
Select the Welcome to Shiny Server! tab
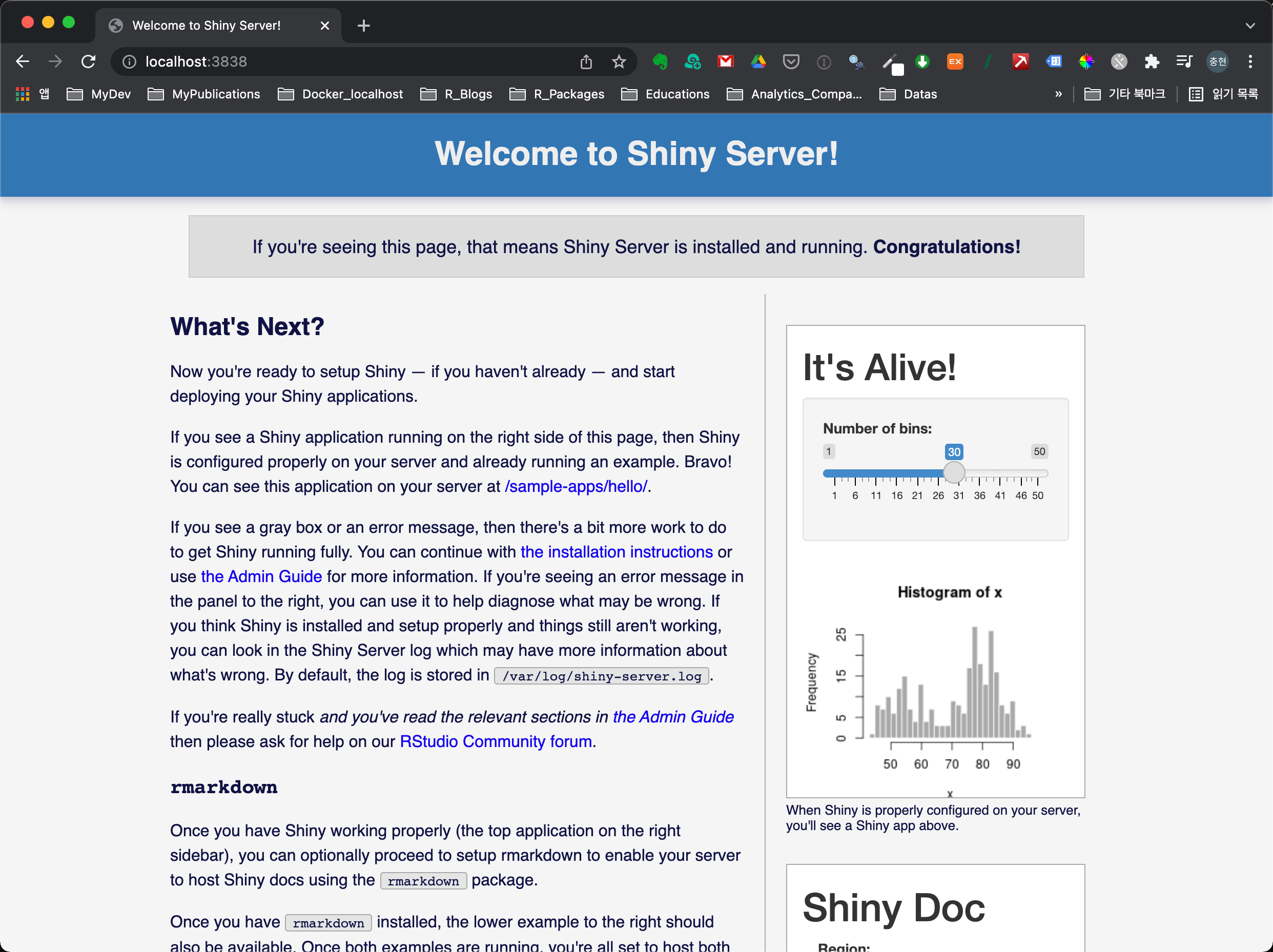click(x=218, y=25)
